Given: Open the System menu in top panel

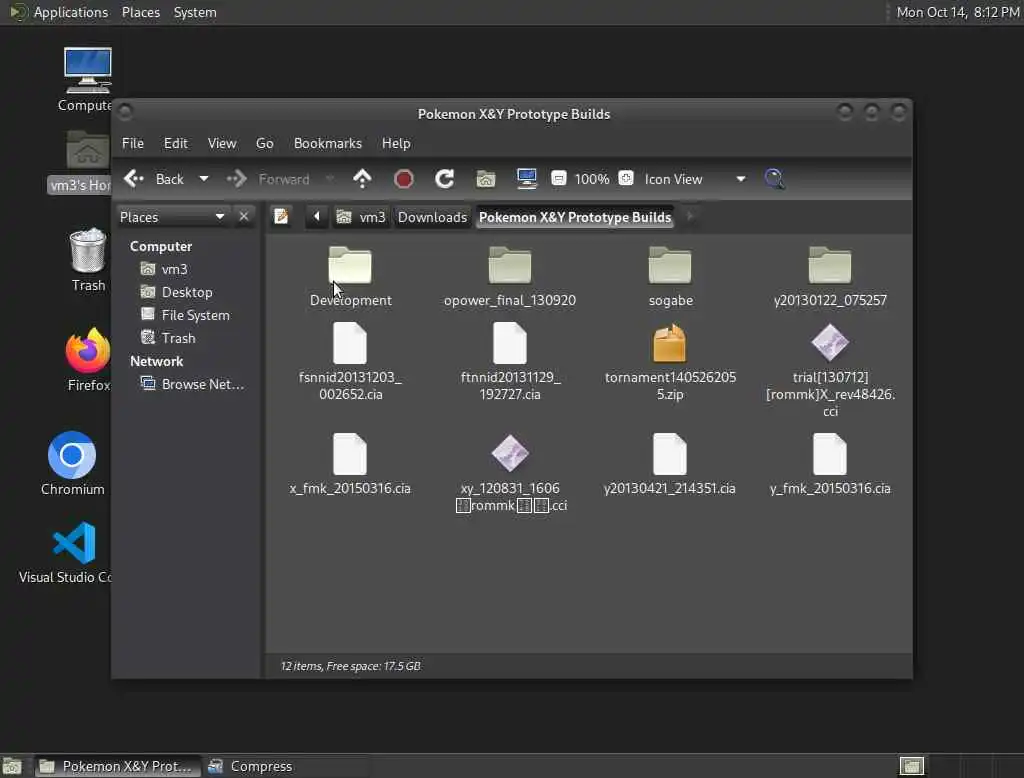Looking at the screenshot, I should coord(195,12).
